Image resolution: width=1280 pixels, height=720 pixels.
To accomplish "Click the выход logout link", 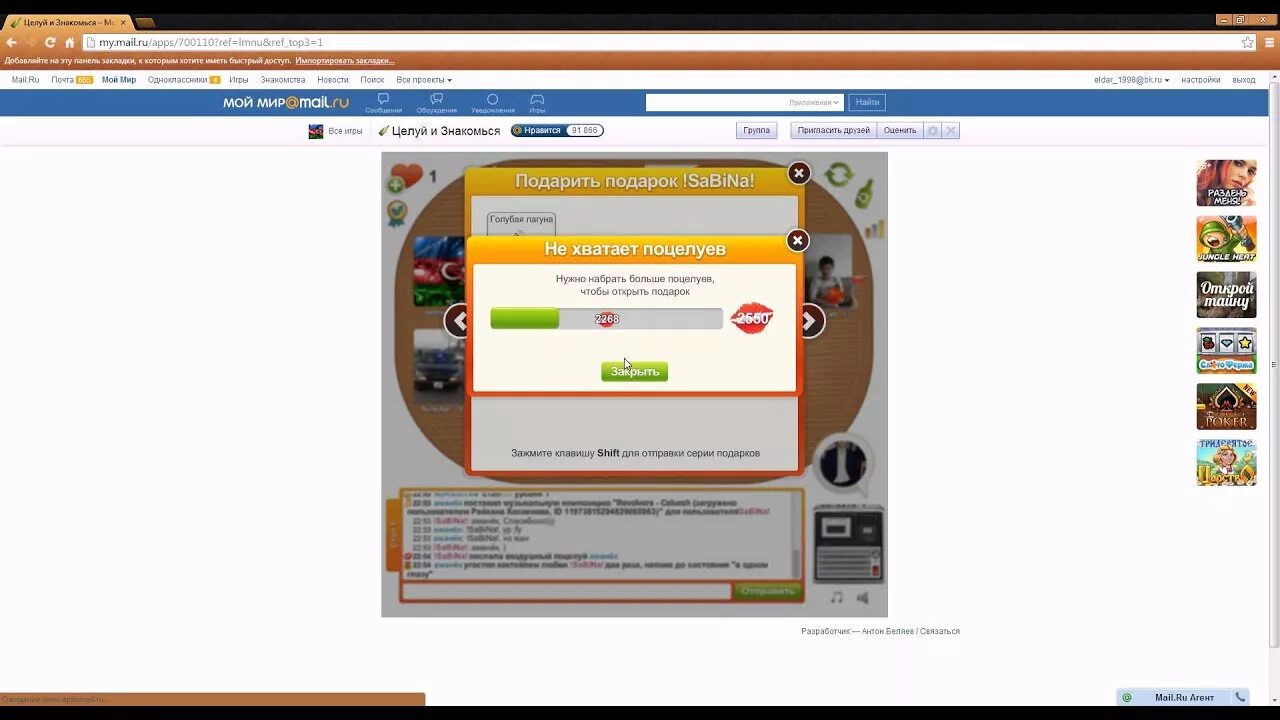I will pos(1244,80).
